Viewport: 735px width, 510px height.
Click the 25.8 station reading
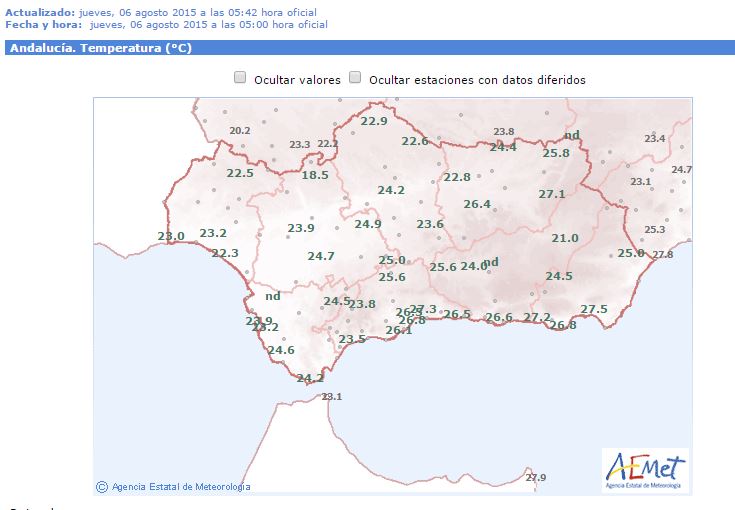556,153
